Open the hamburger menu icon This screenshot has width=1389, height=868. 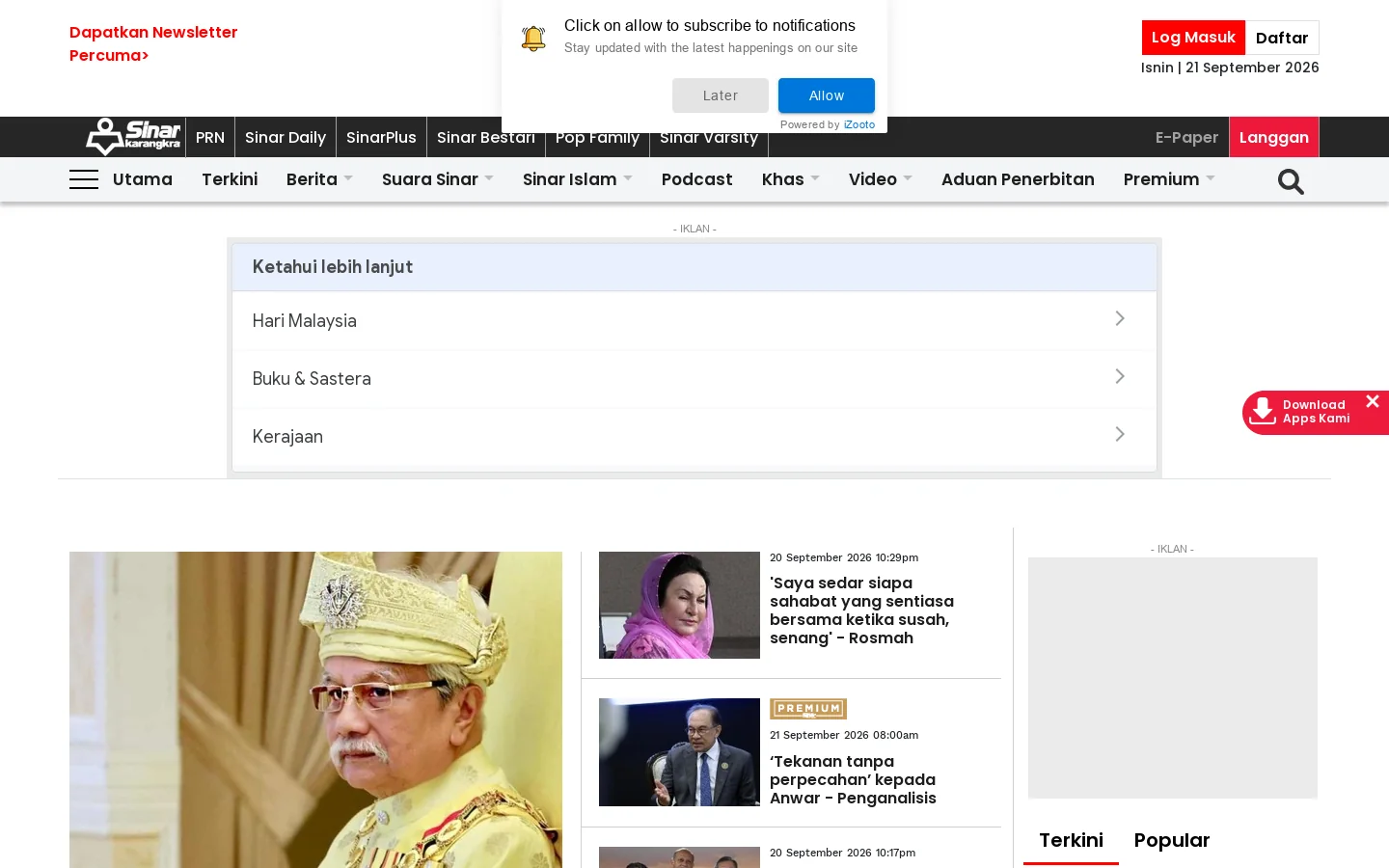click(x=84, y=179)
